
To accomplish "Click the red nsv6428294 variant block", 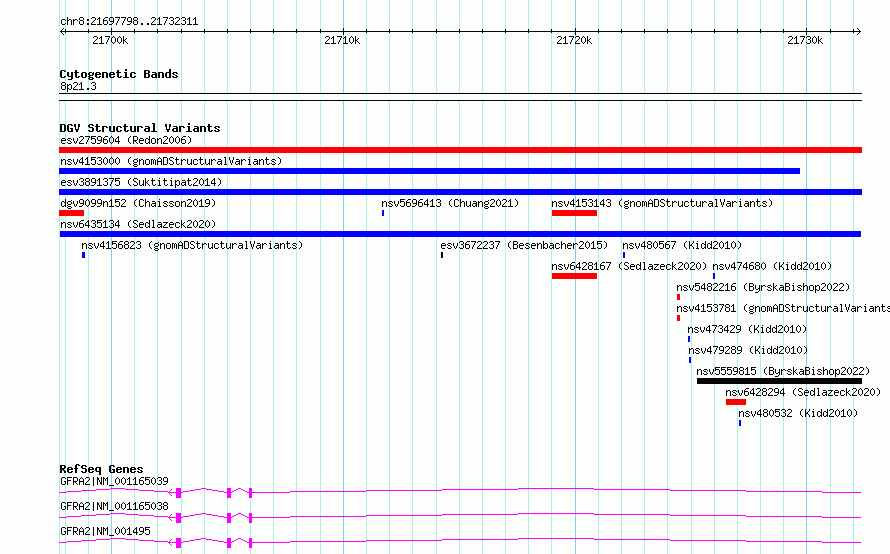I will (x=736, y=402).
